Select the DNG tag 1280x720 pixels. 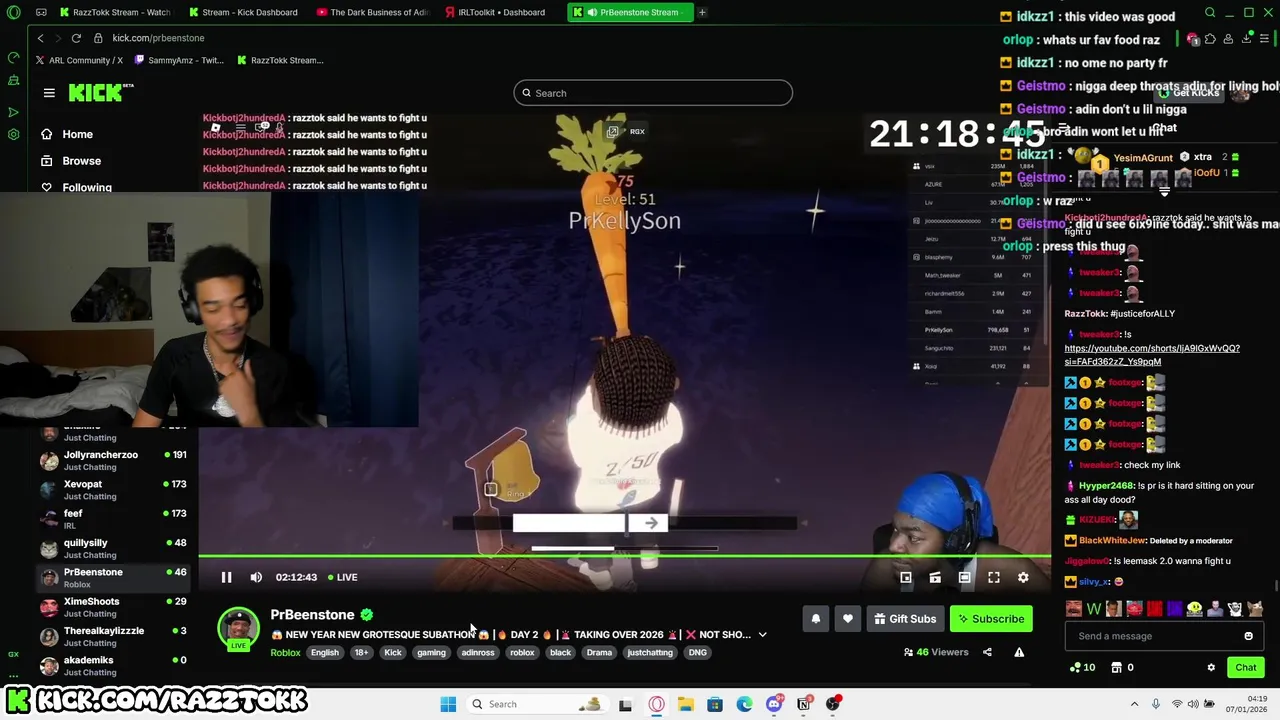coord(697,652)
